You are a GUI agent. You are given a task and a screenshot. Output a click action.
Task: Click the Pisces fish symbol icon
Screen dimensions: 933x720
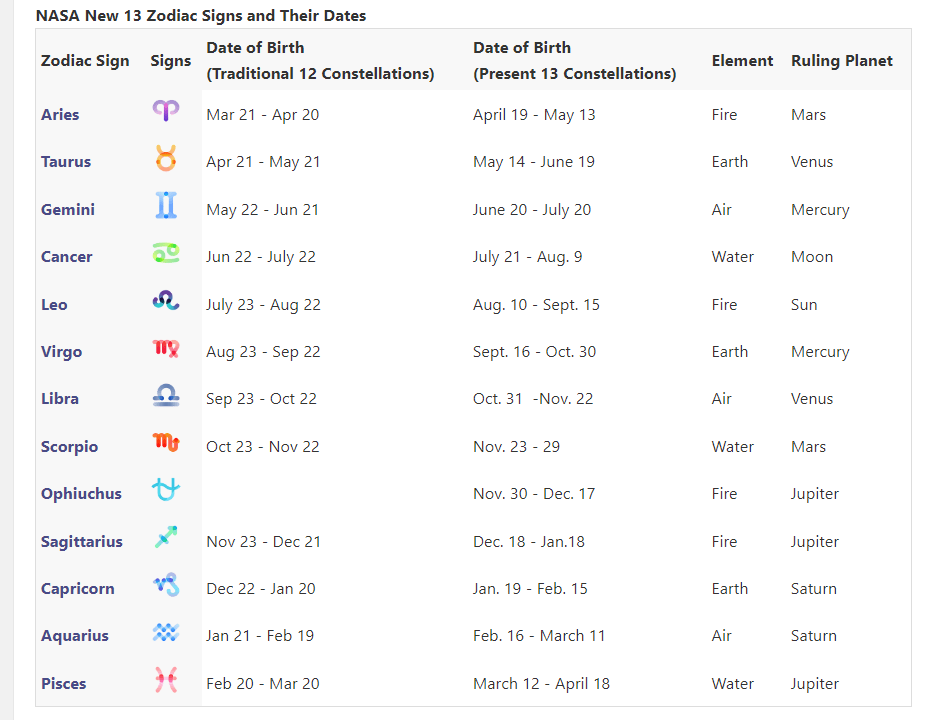click(166, 680)
